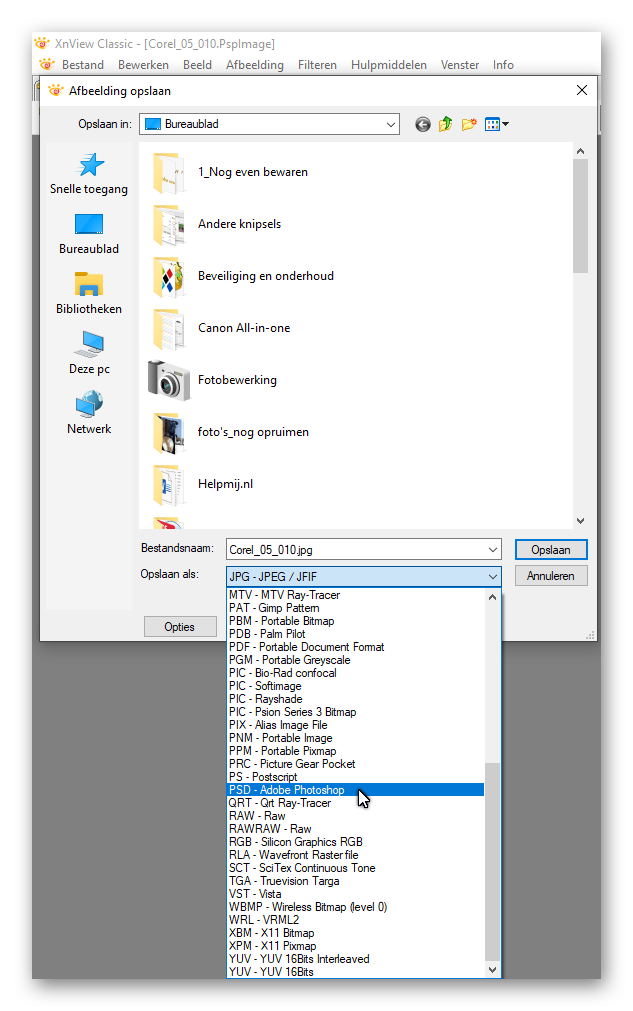Choose PS - Postscript format

point(356,777)
